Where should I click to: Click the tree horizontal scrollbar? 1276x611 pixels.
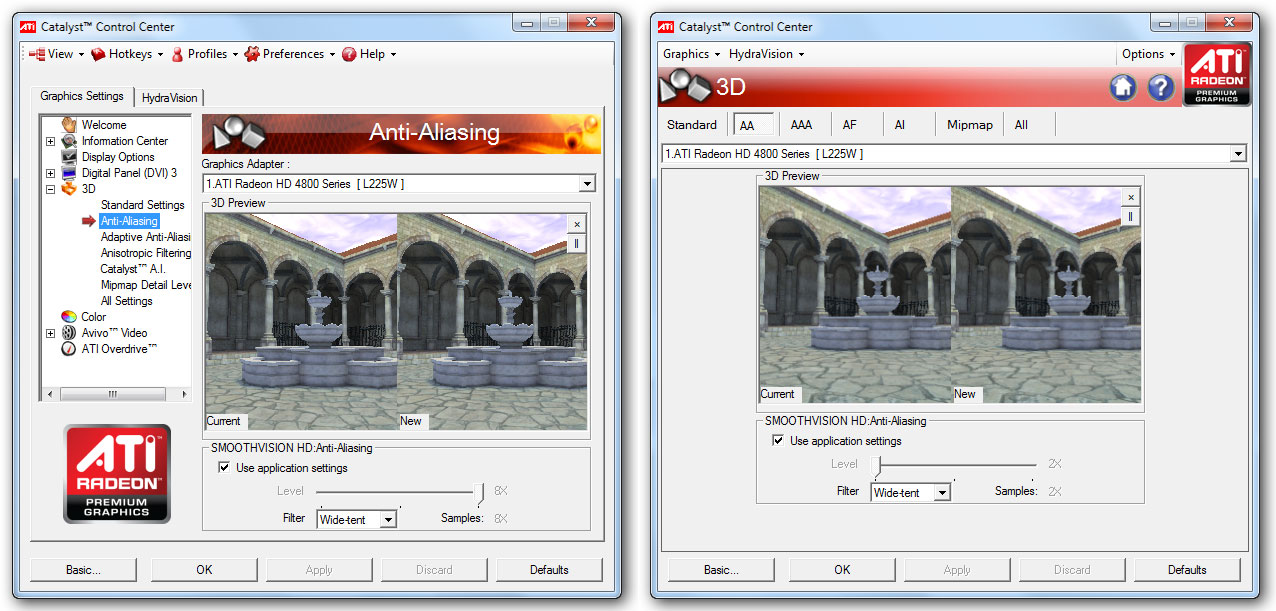point(115,395)
